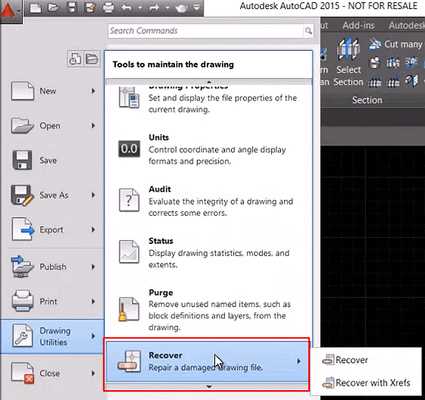Click the Drawing Properties description text

click(x=223, y=104)
